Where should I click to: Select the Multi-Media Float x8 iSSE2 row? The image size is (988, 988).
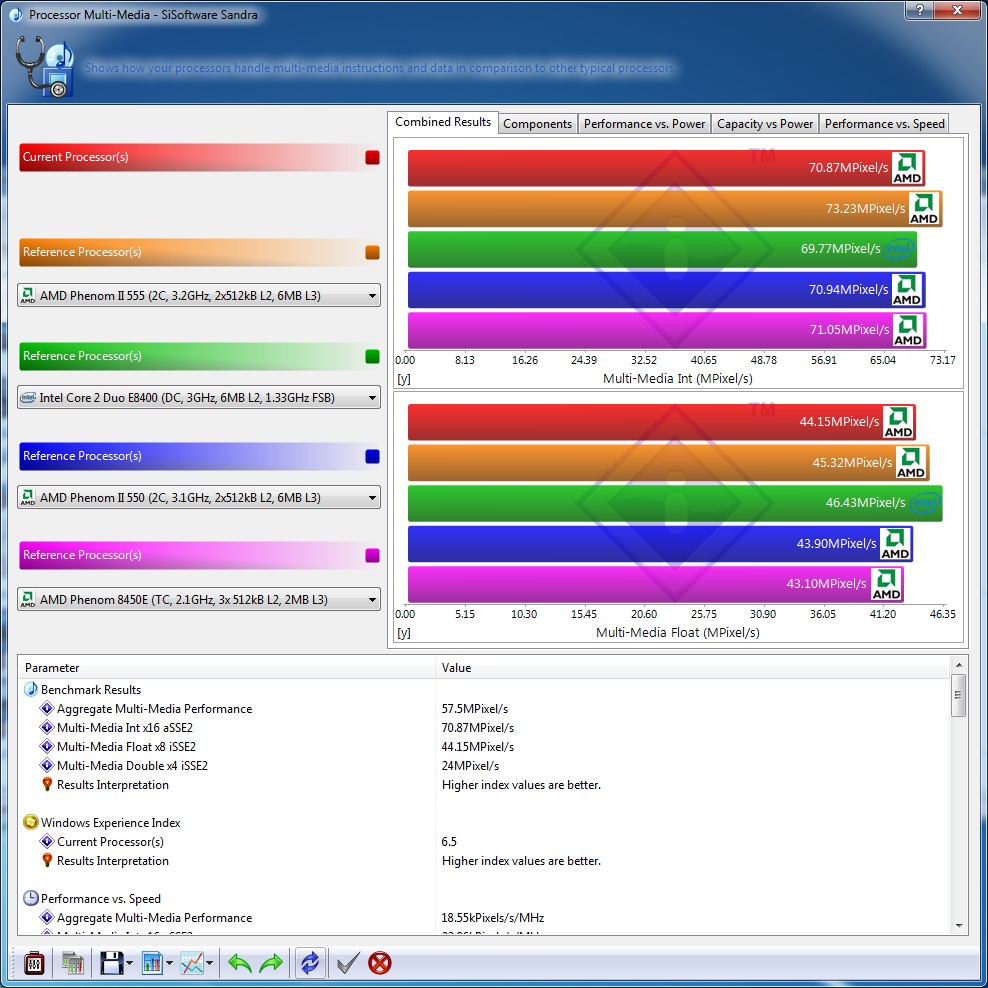click(484, 747)
